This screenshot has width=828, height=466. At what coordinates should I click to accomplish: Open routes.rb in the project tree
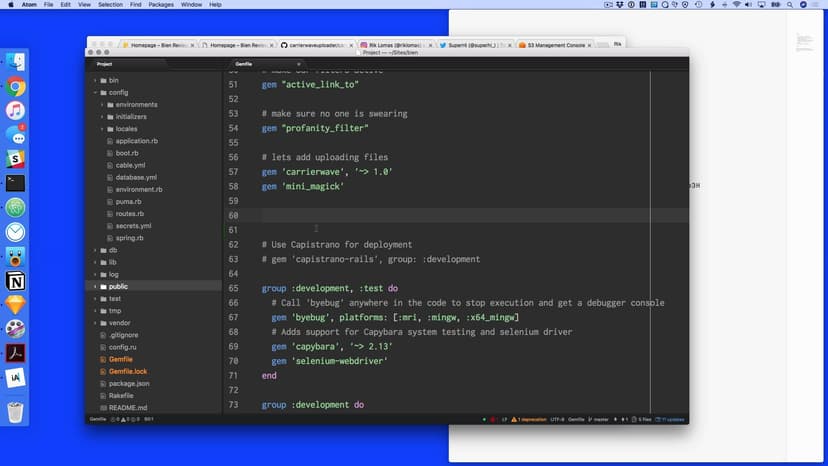(129, 214)
